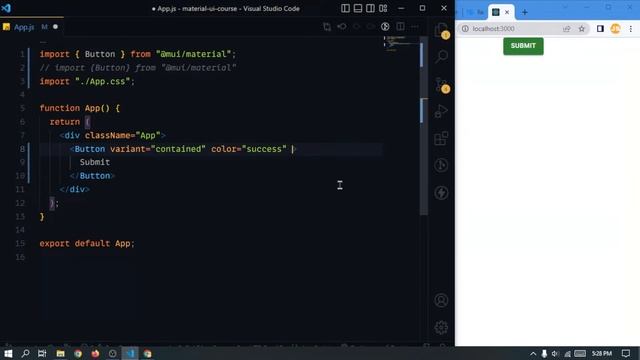
Task: Show hidden system tray icons
Action: pyautogui.click(x=533, y=353)
